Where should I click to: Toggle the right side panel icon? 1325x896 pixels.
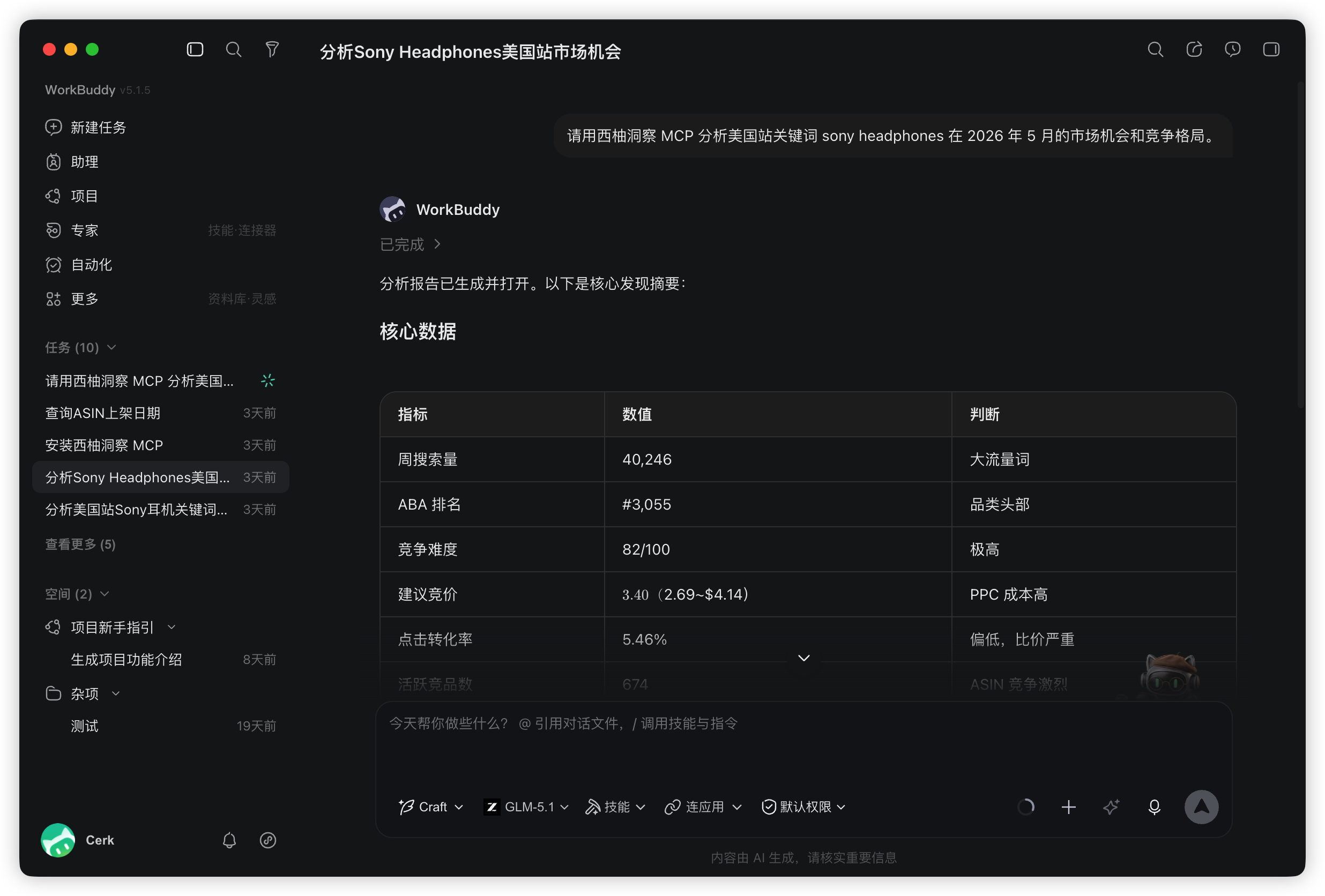click(x=1271, y=50)
